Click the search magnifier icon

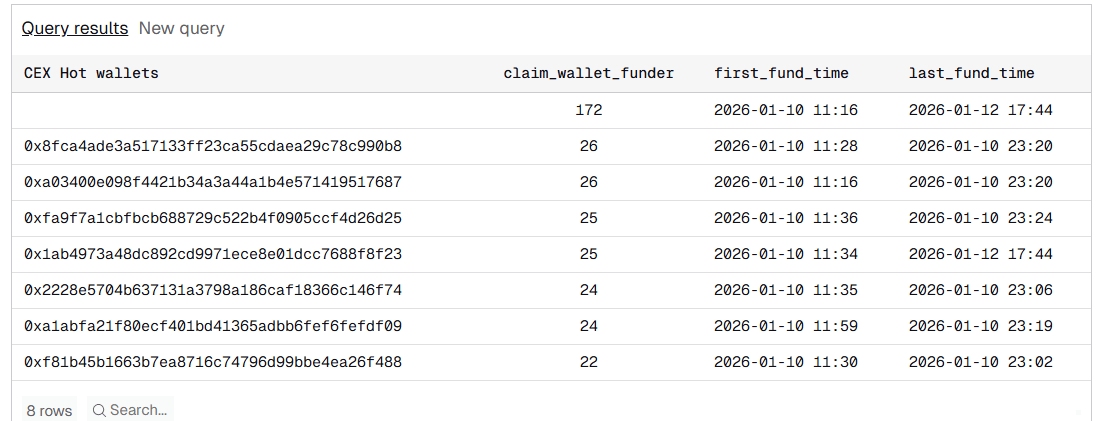98,410
